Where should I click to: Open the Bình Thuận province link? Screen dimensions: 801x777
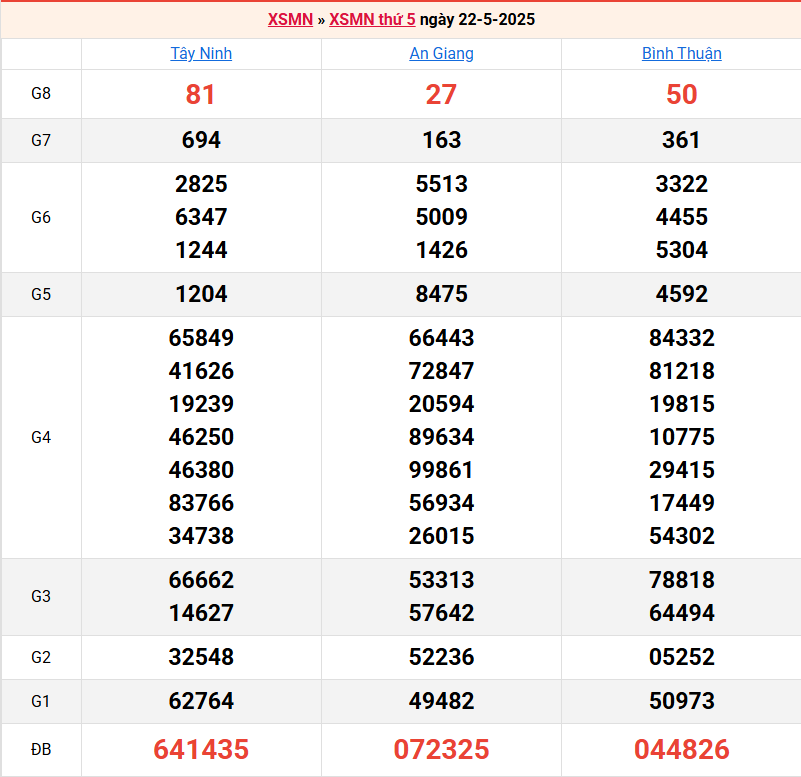pyautogui.click(x=681, y=54)
